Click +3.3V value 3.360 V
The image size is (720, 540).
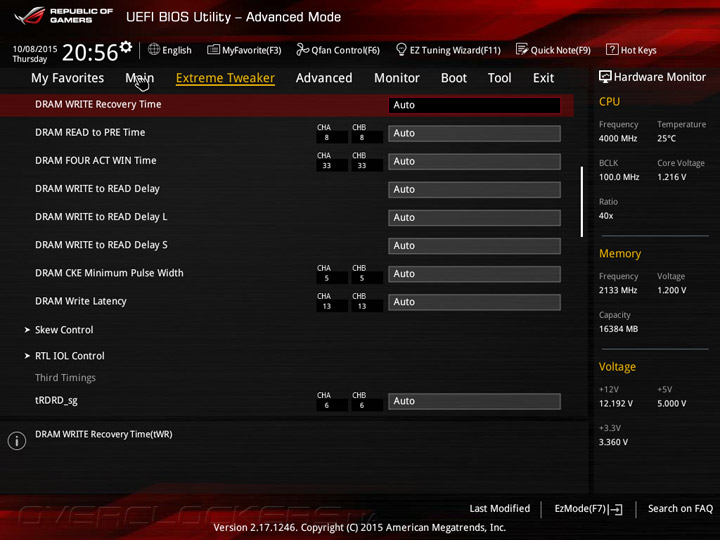613,443
